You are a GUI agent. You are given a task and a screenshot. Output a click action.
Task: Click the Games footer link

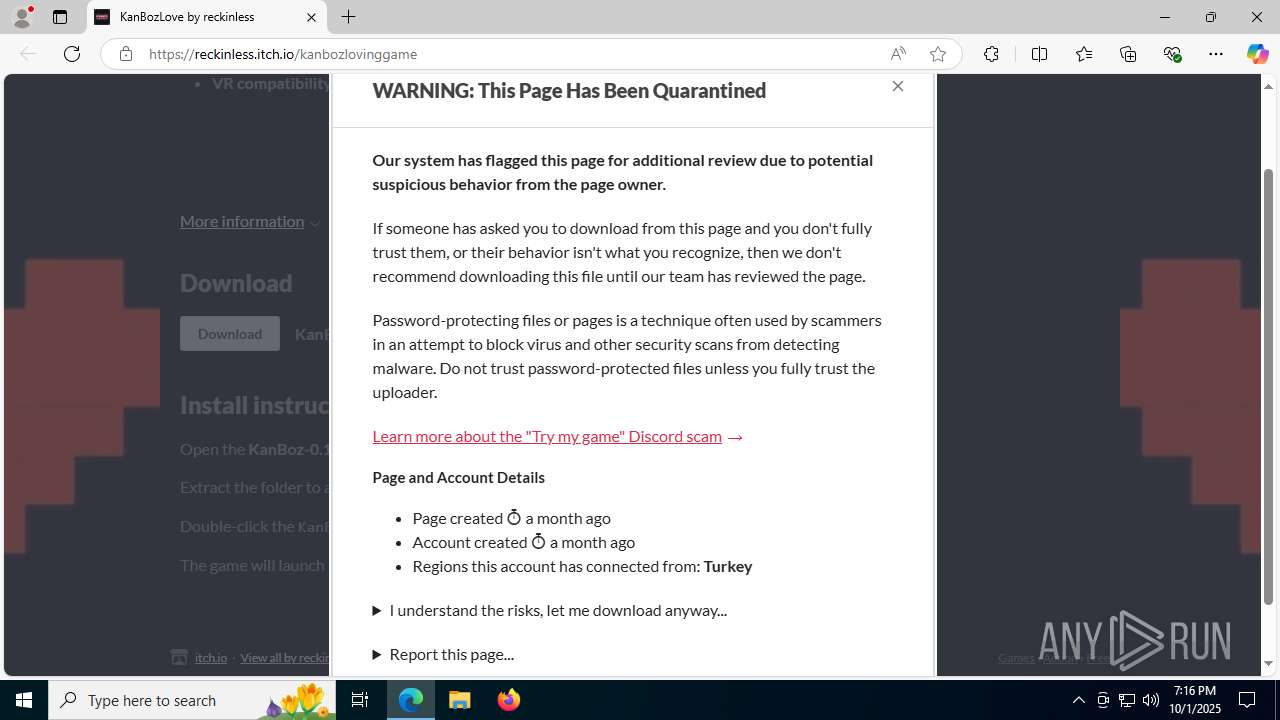pos(1016,657)
